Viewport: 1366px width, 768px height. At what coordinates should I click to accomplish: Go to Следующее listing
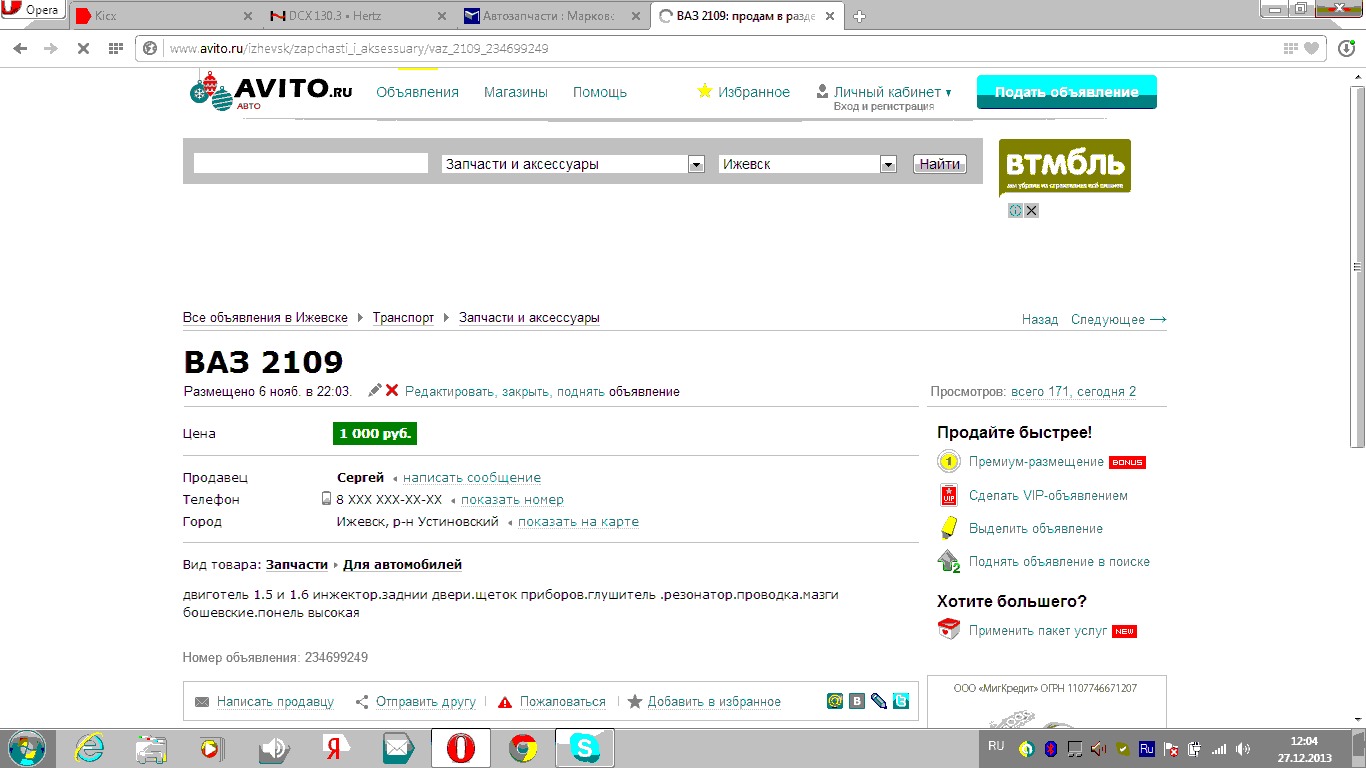click(x=1118, y=320)
